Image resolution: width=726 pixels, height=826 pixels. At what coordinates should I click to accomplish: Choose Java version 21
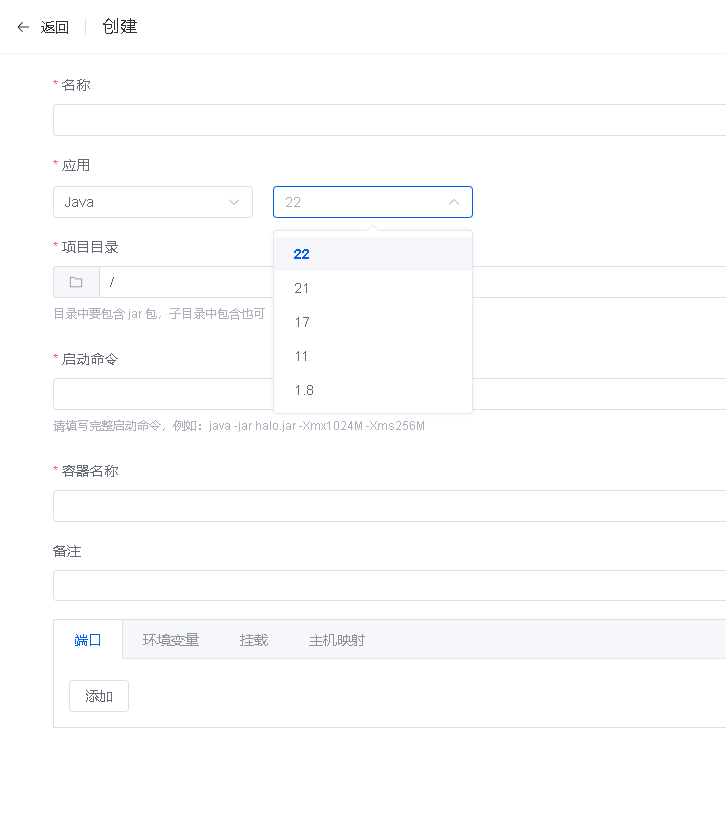(302, 288)
